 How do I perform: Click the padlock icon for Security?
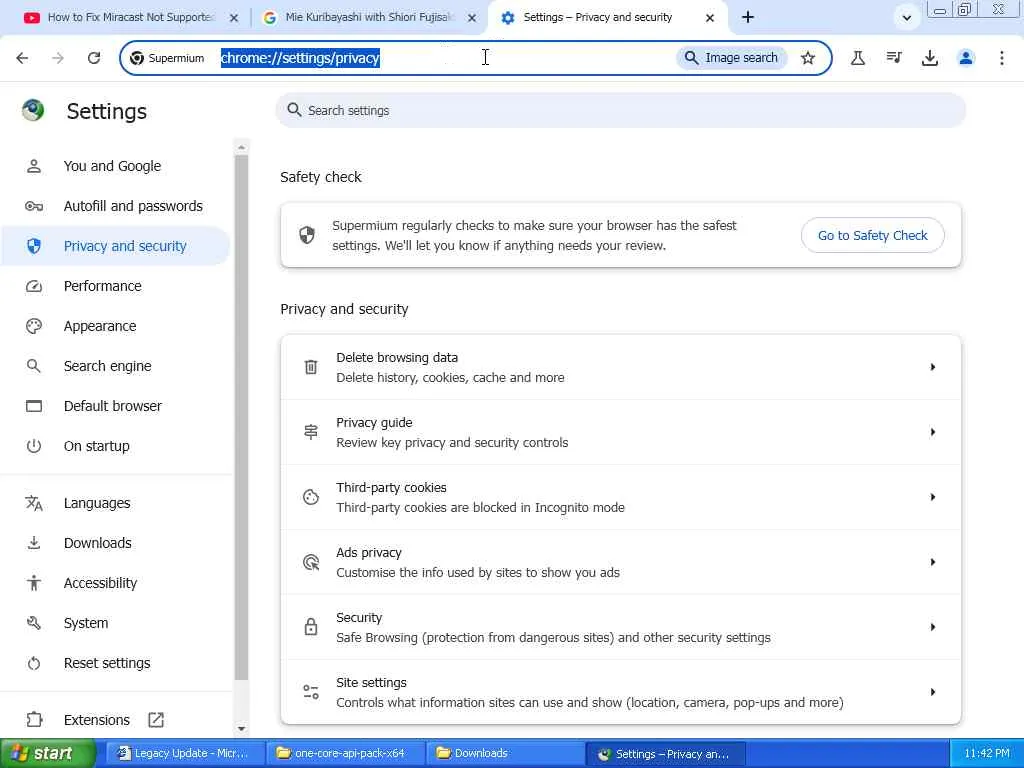click(x=311, y=627)
